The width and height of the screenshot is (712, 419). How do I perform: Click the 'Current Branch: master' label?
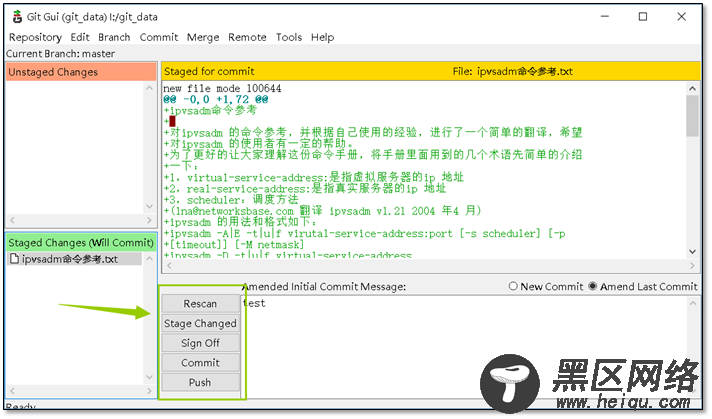(x=60, y=54)
